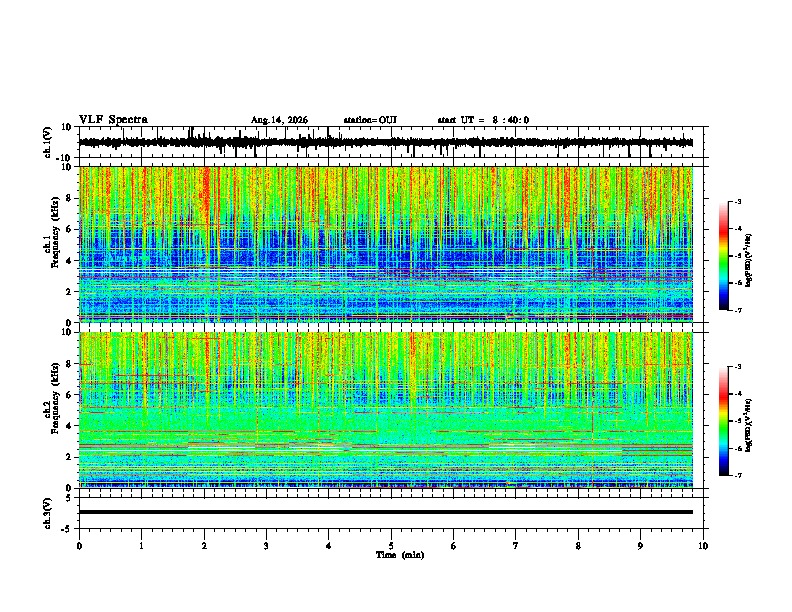
Task: Click the "ch.3(V)" axis label
Action: [x=48, y=513]
